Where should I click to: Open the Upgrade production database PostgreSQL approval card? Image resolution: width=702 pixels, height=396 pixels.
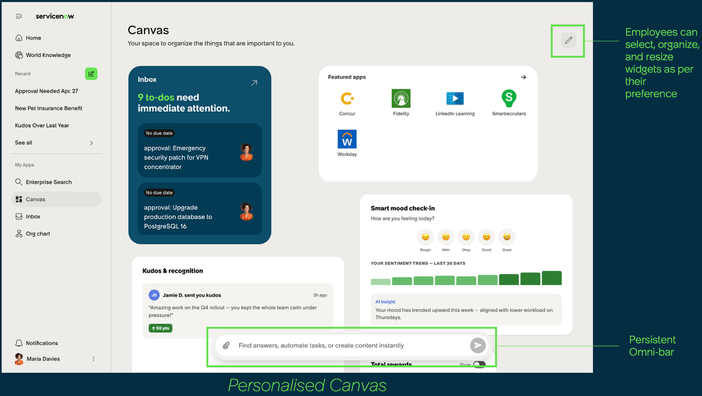[200, 209]
